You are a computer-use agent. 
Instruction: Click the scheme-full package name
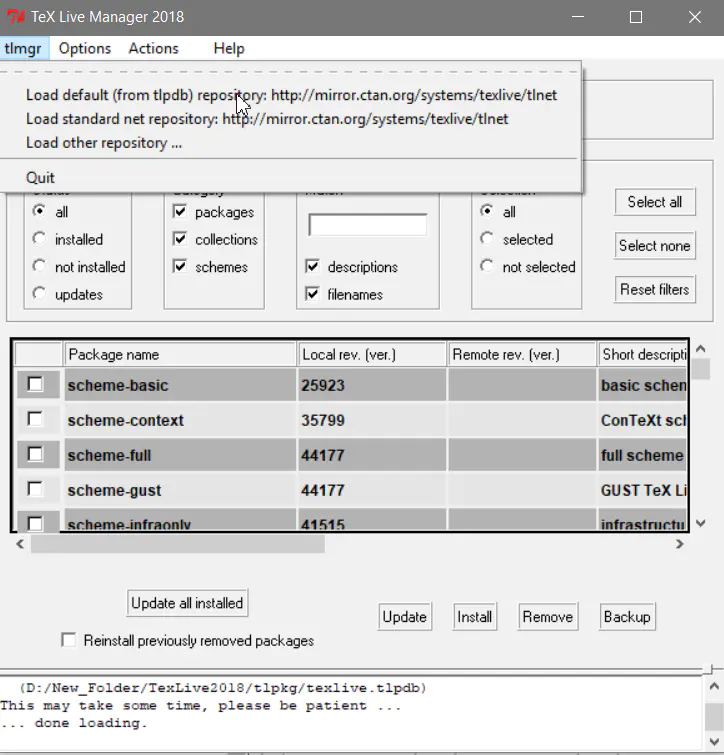(x=109, y=456)
